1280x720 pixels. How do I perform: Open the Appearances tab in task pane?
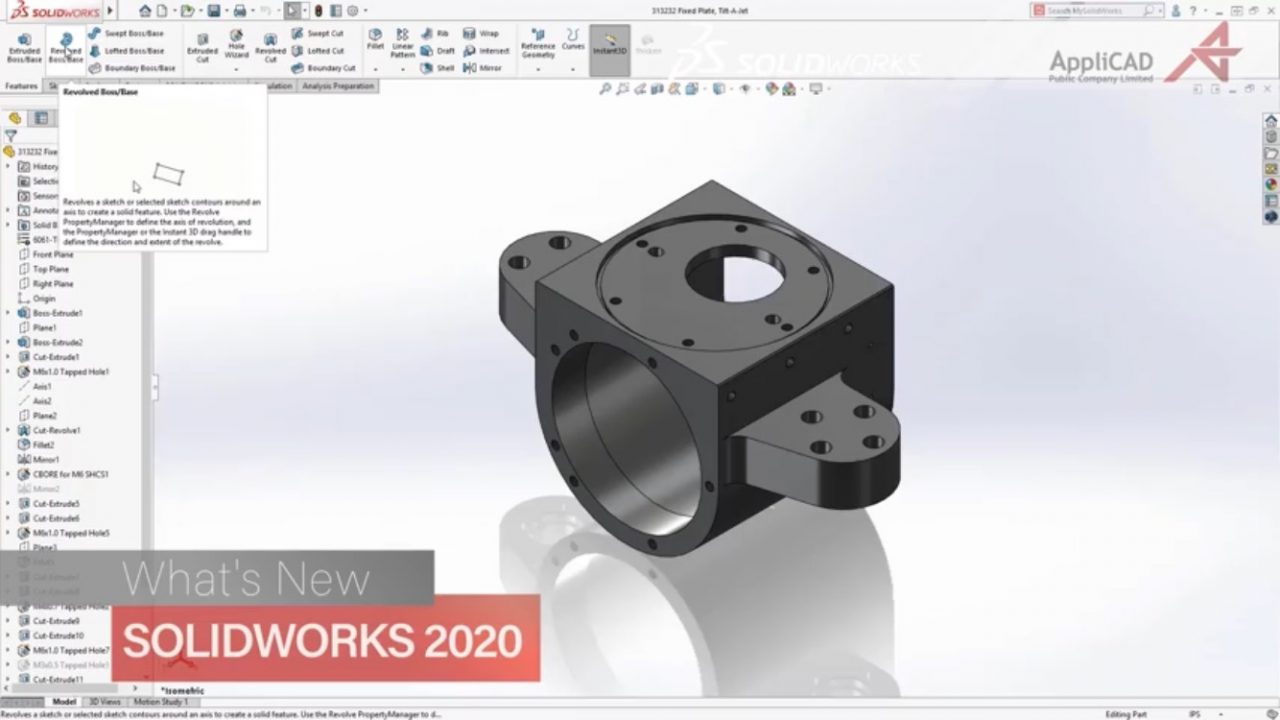point(1271,184)
